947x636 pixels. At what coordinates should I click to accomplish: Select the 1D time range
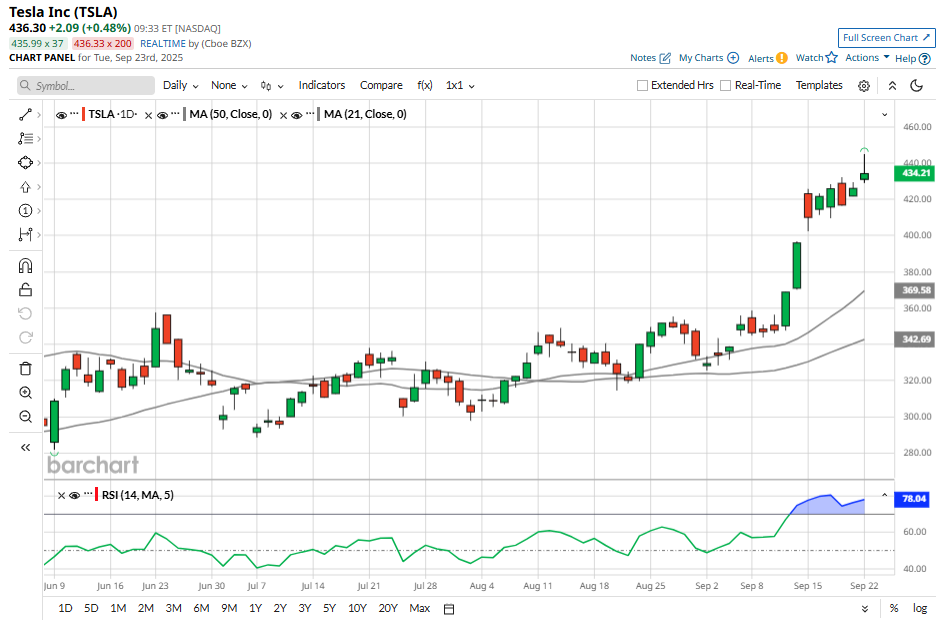[65, 608]
